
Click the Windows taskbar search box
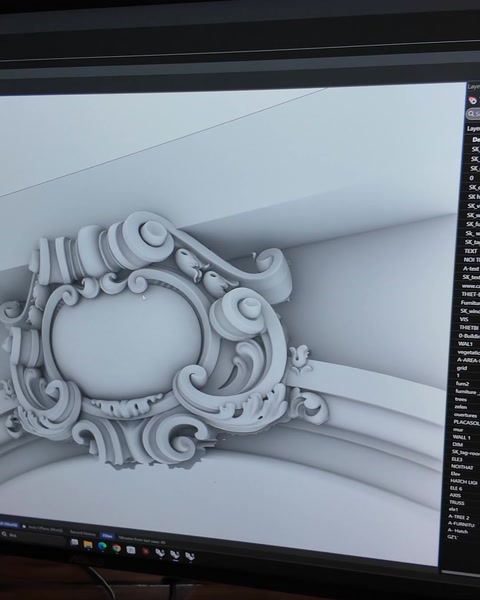click(33, 536)
